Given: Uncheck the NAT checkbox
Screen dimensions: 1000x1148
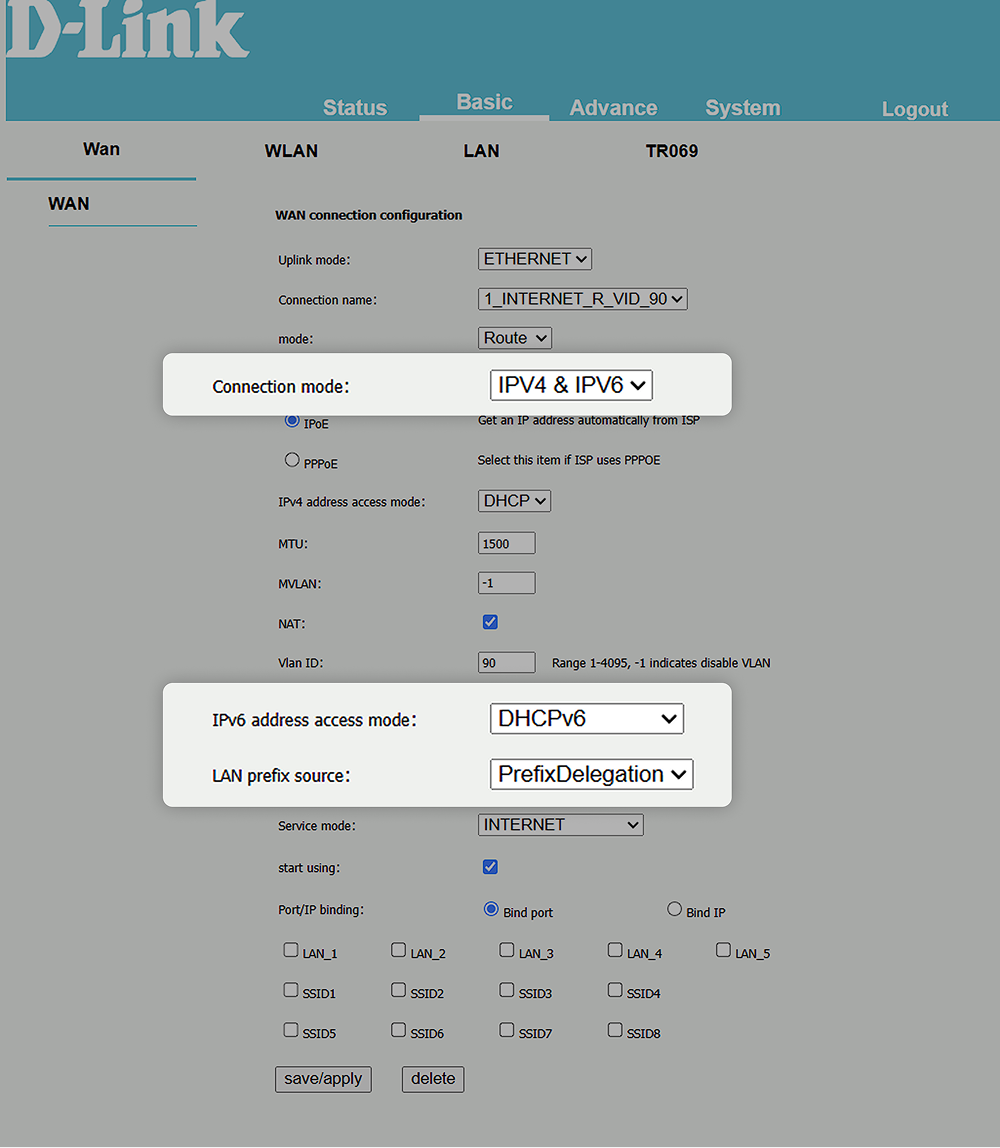Looking at the screenshot, I should coord(490,622).
